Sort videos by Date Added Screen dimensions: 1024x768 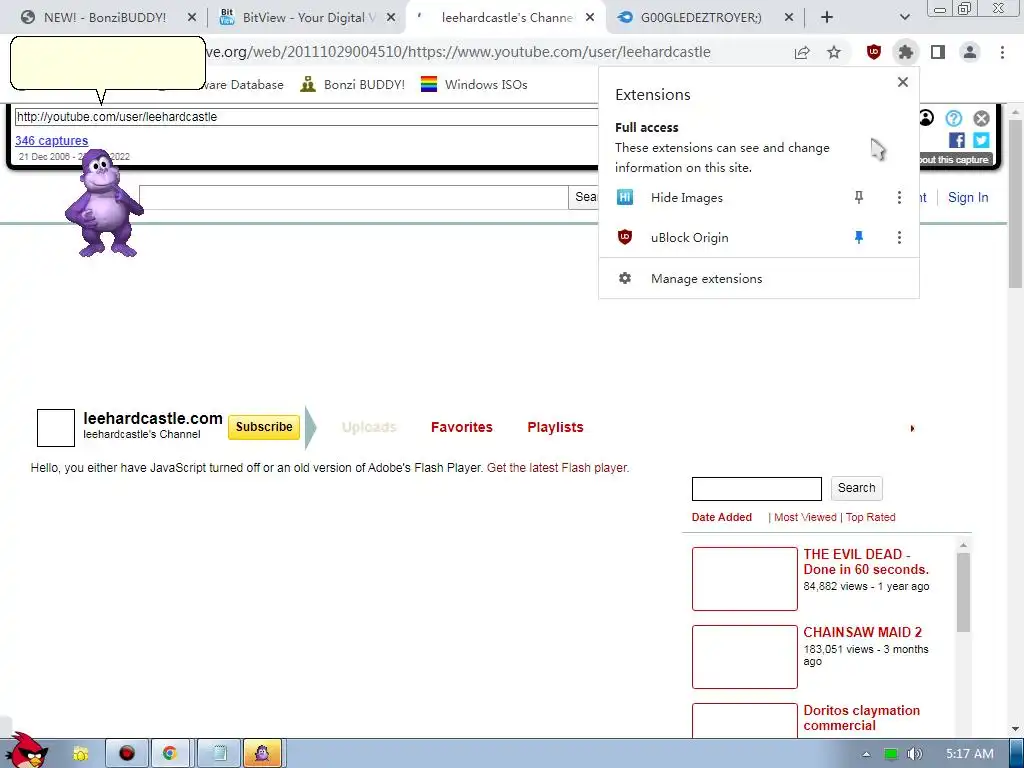(722, 517)
